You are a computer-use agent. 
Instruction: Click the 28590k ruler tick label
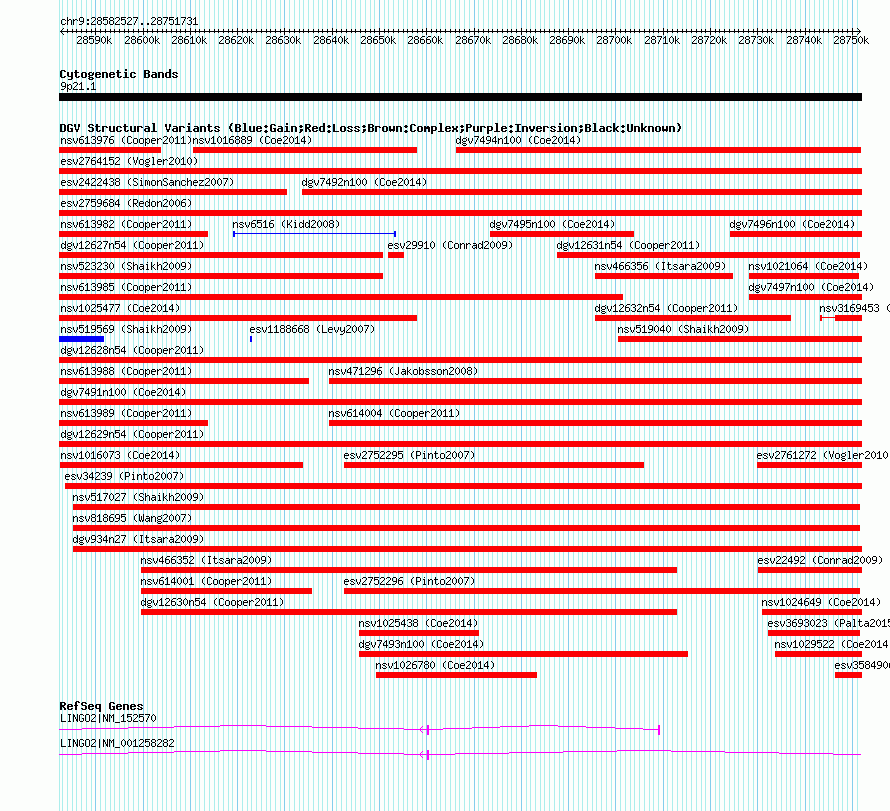(x=94, y=40)
